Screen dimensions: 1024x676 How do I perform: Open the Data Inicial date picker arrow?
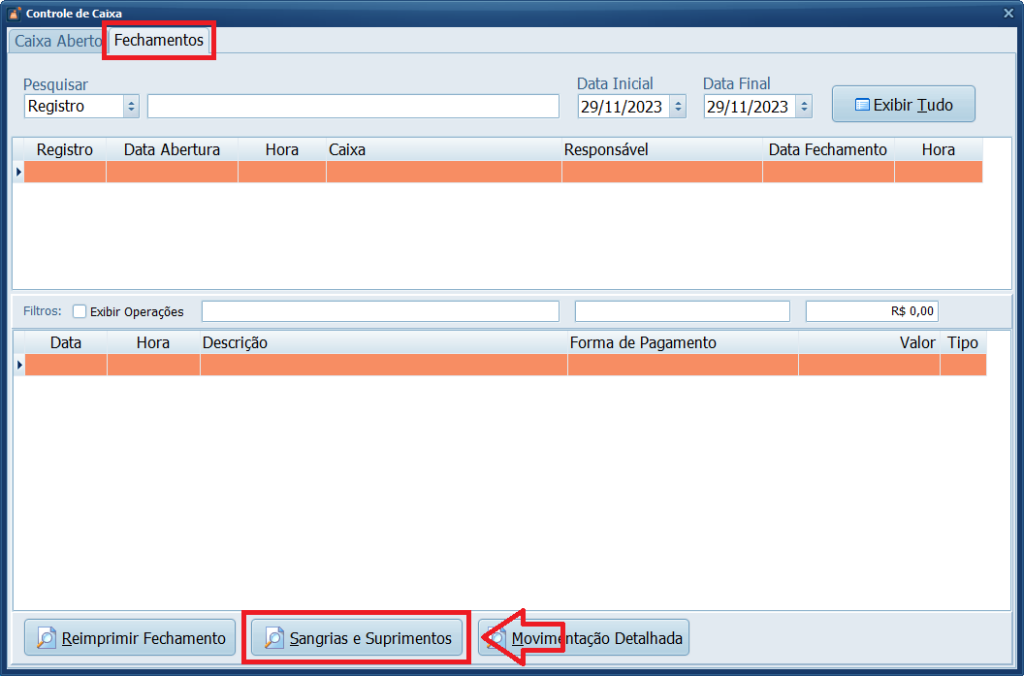[678, 106]
